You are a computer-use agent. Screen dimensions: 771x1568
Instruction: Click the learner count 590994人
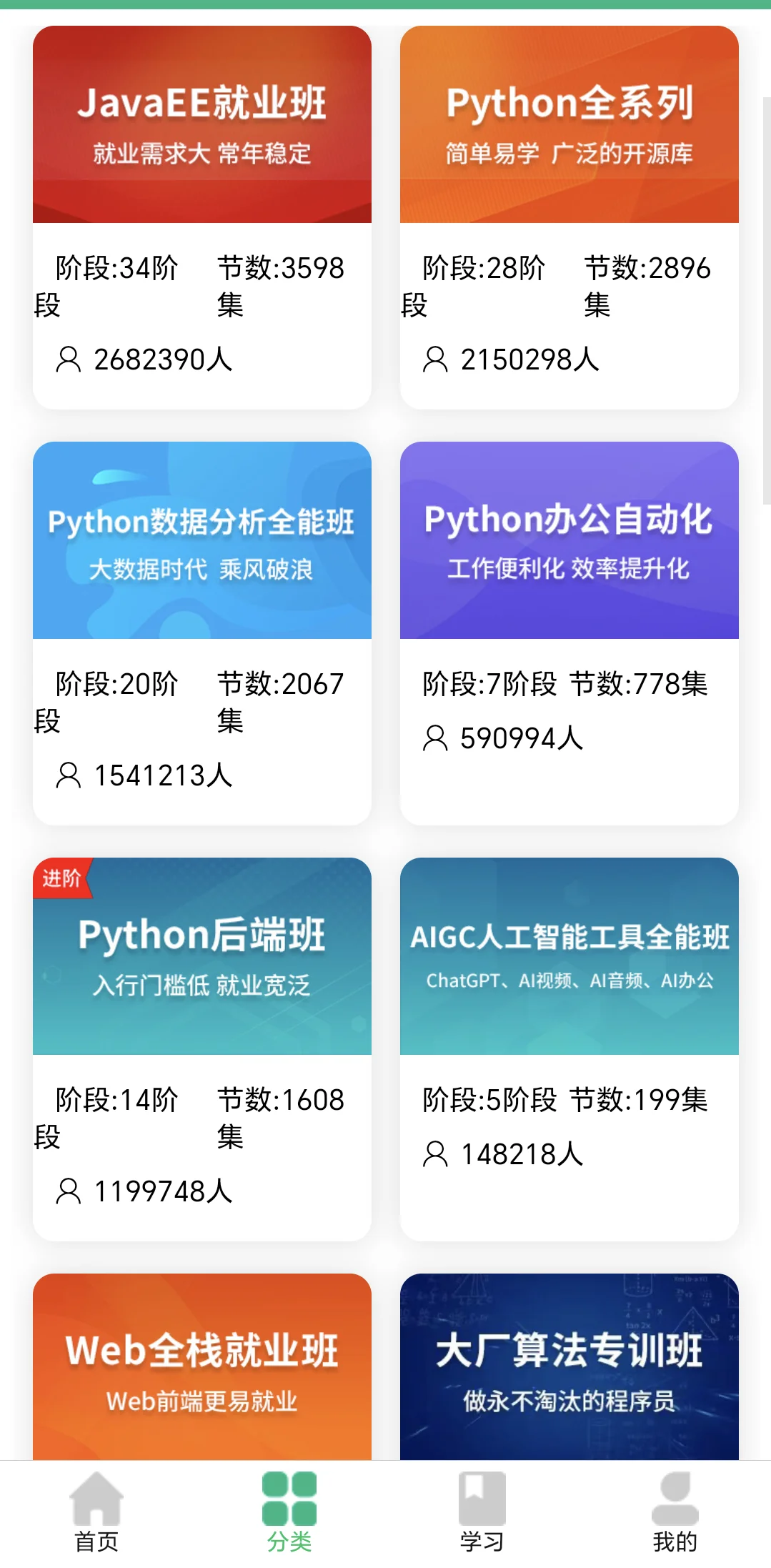click(x=522, y=738)
